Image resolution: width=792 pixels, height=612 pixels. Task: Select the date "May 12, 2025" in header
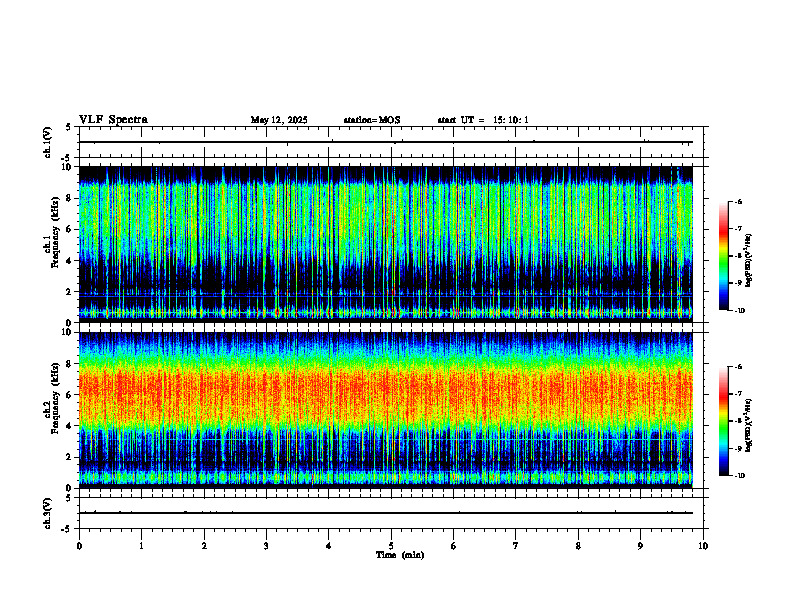tap(279, 120)
